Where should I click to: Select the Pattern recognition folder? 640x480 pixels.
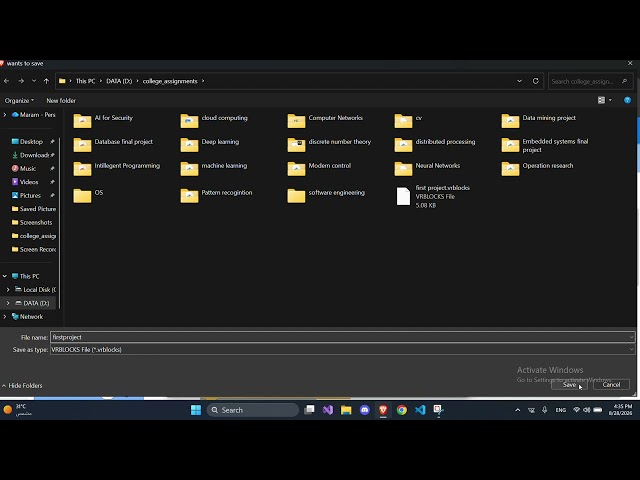coord(216,195)
